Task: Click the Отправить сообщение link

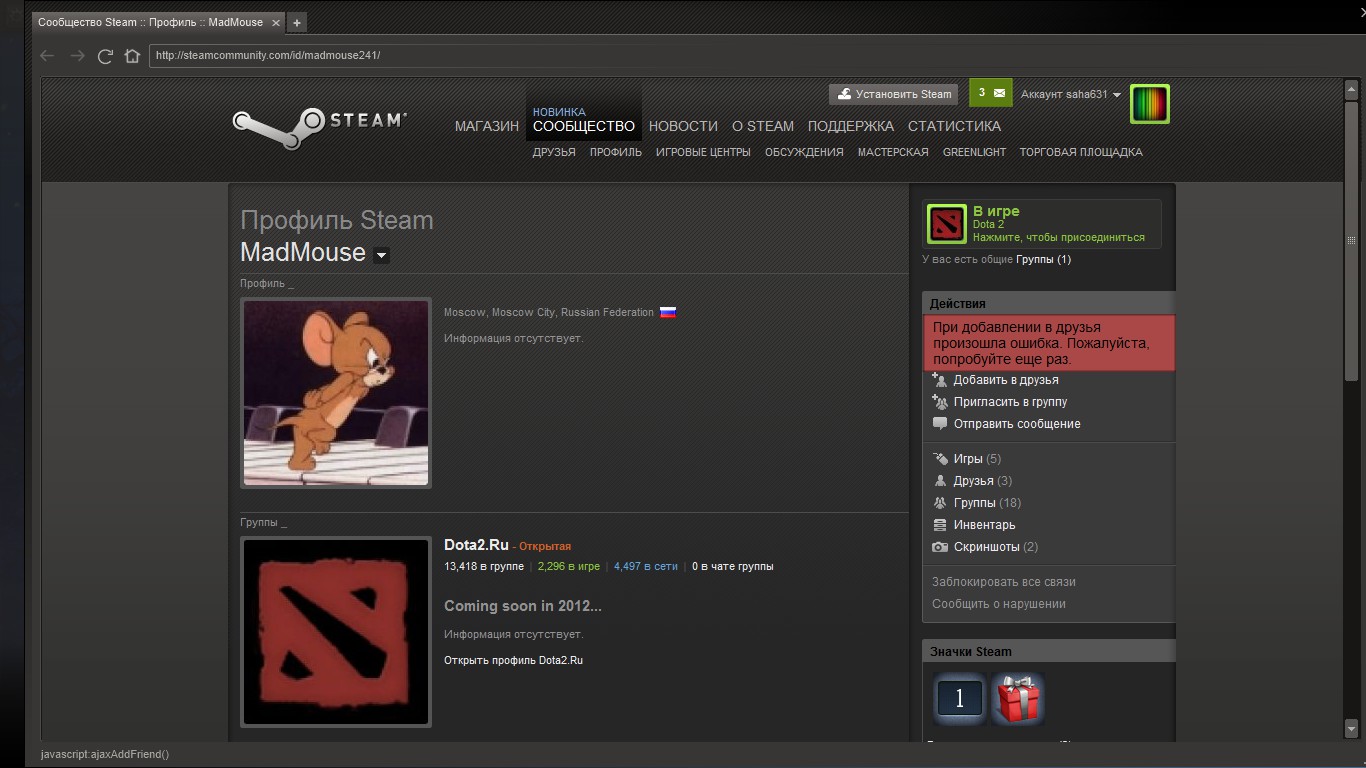Action: (x=1017, y=424)
